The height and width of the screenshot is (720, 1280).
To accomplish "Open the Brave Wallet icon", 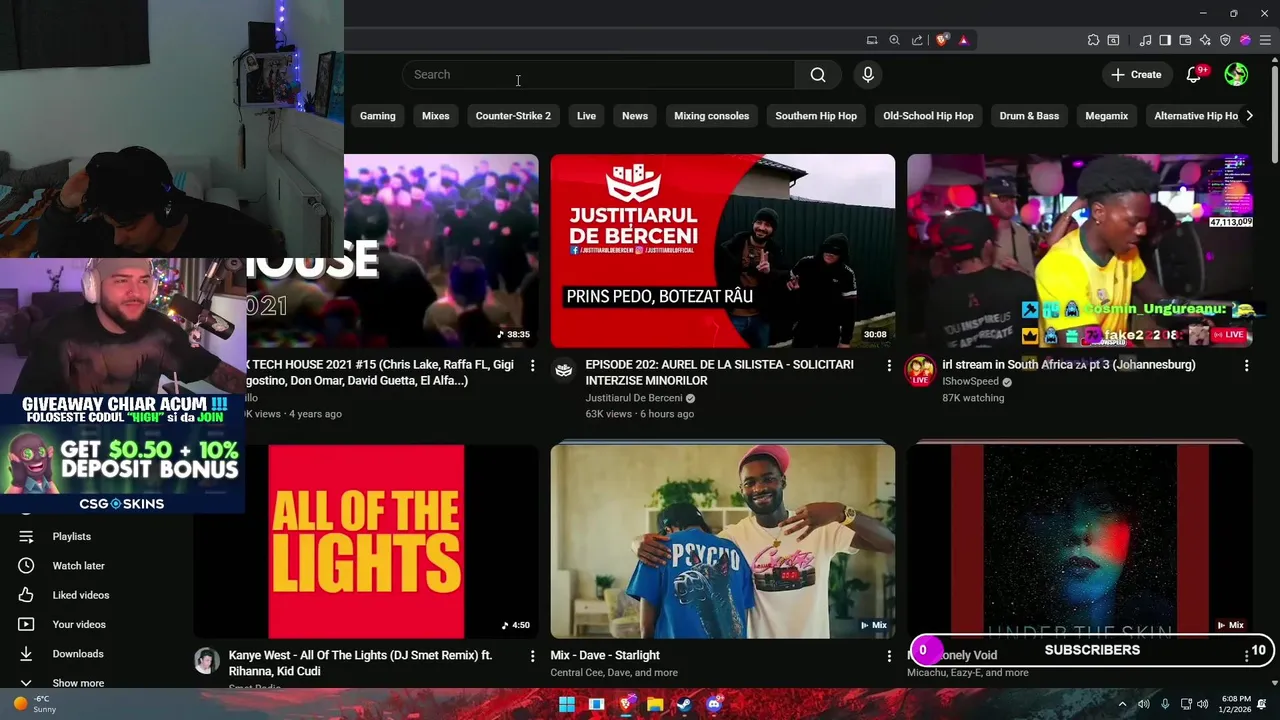I will [x=1185, y=40].
